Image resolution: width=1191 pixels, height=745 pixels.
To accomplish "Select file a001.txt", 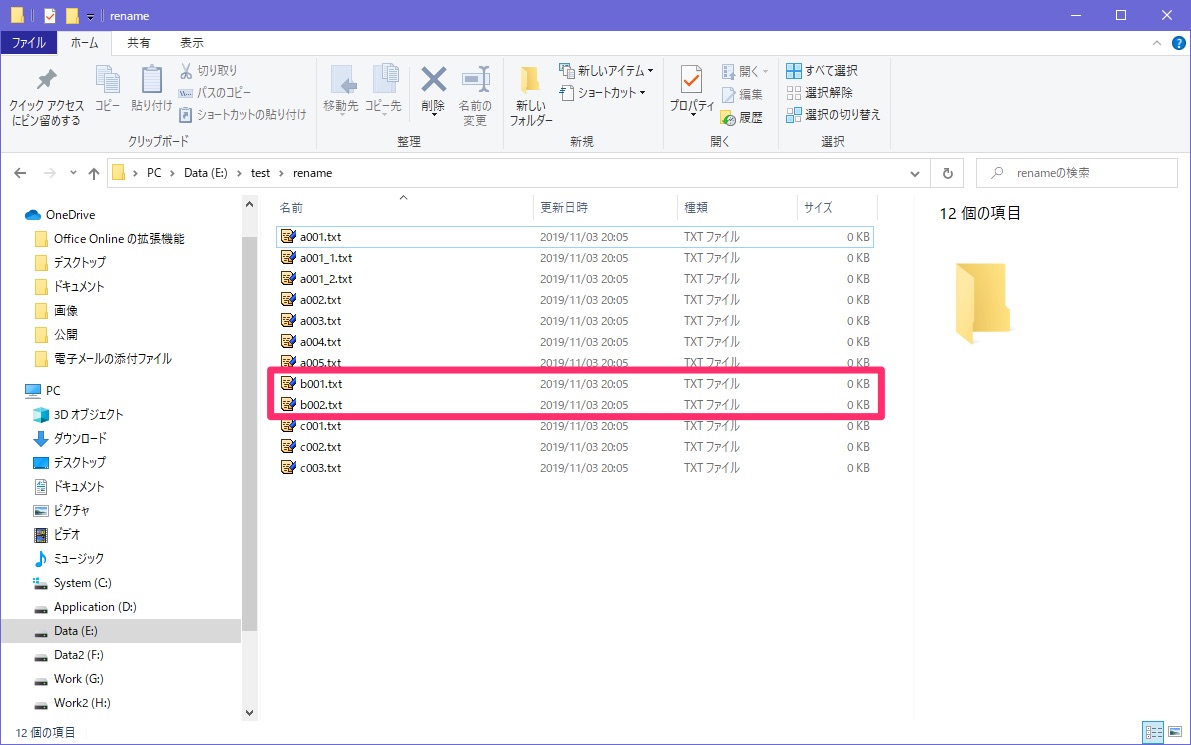I will pos(575,237).
